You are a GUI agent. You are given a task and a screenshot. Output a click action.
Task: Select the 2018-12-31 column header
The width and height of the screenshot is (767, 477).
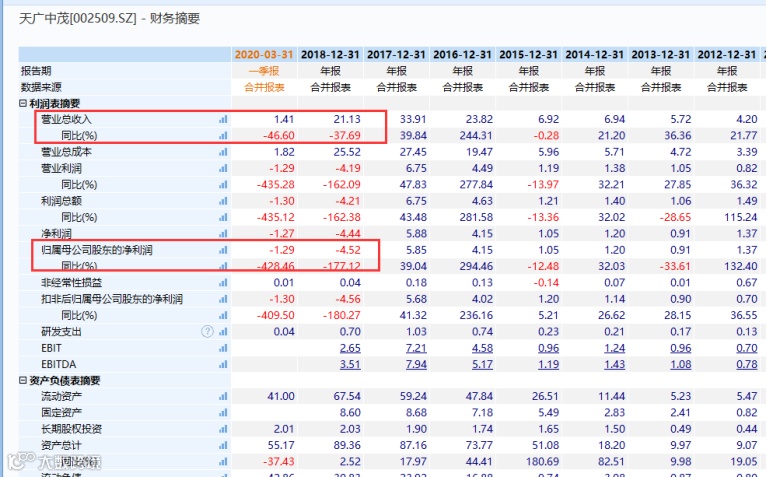330,54
